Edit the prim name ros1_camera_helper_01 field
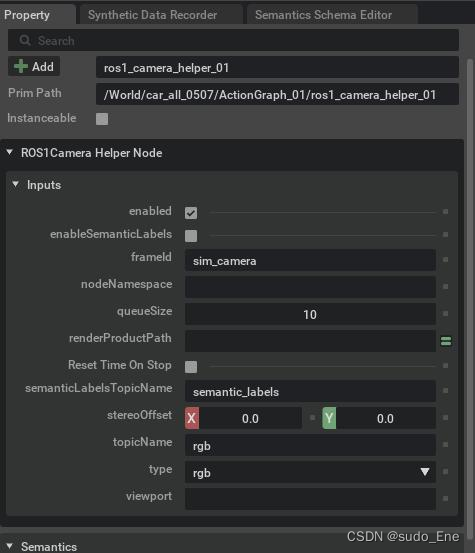The image size is (475, 553). tap(277, 67)
